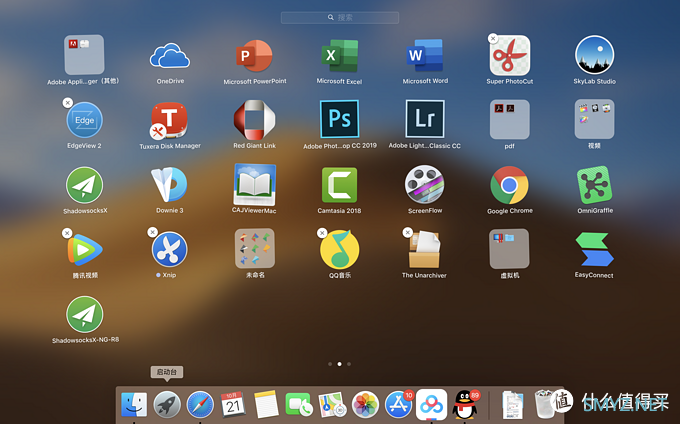Launch CAJViewerMac
This screenshot has height=424, width=680.
pos(255,184)
